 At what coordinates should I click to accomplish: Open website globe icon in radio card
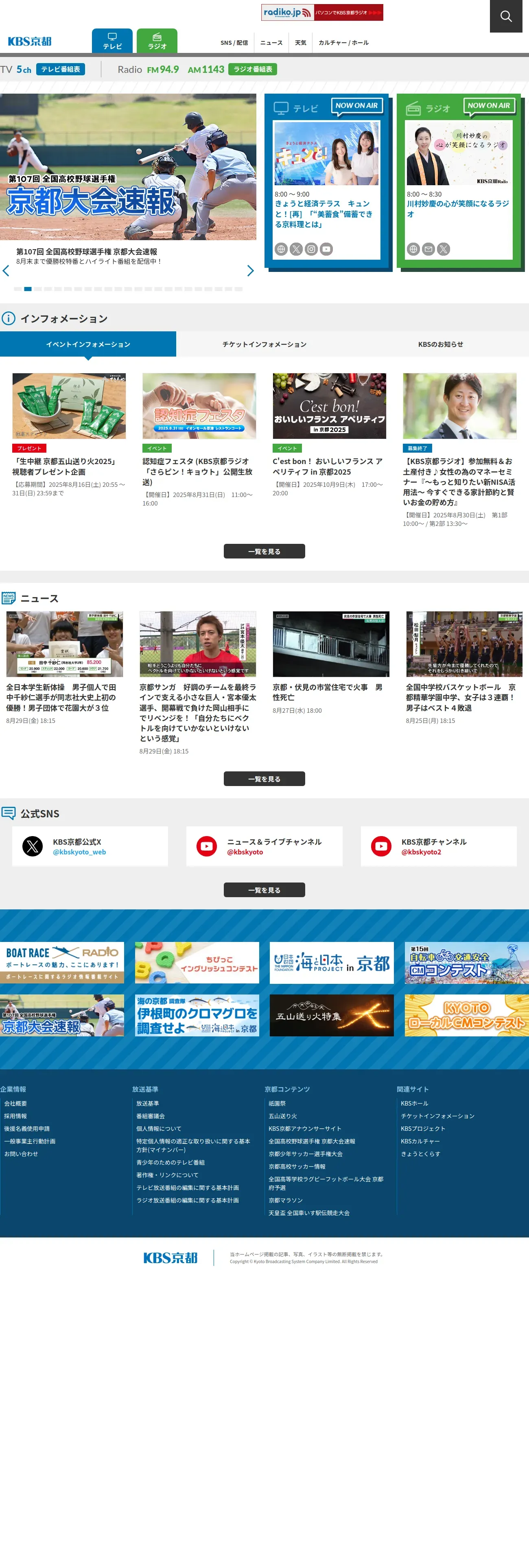(x=413, y=249)
